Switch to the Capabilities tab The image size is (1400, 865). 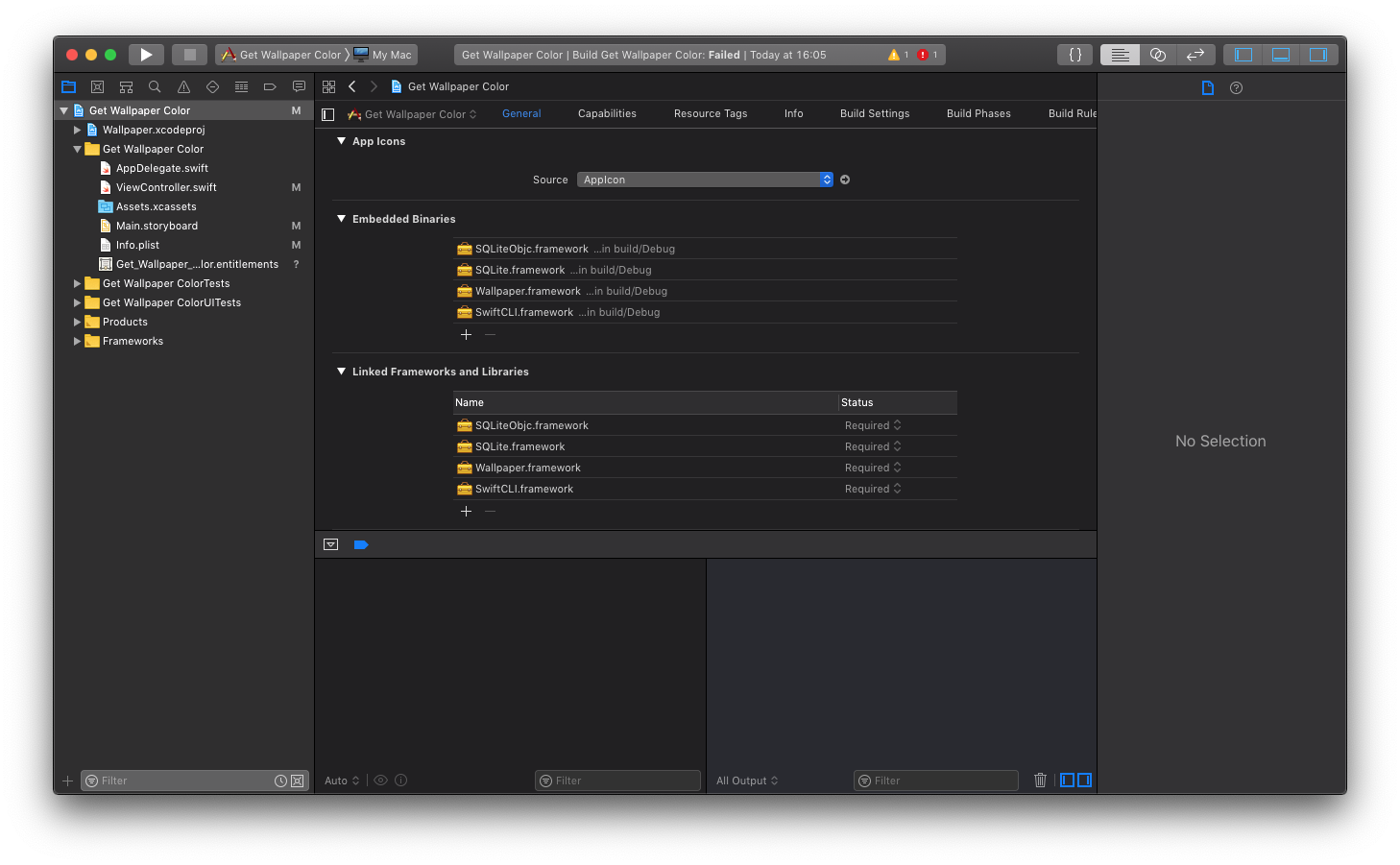(x=607, y=113)
